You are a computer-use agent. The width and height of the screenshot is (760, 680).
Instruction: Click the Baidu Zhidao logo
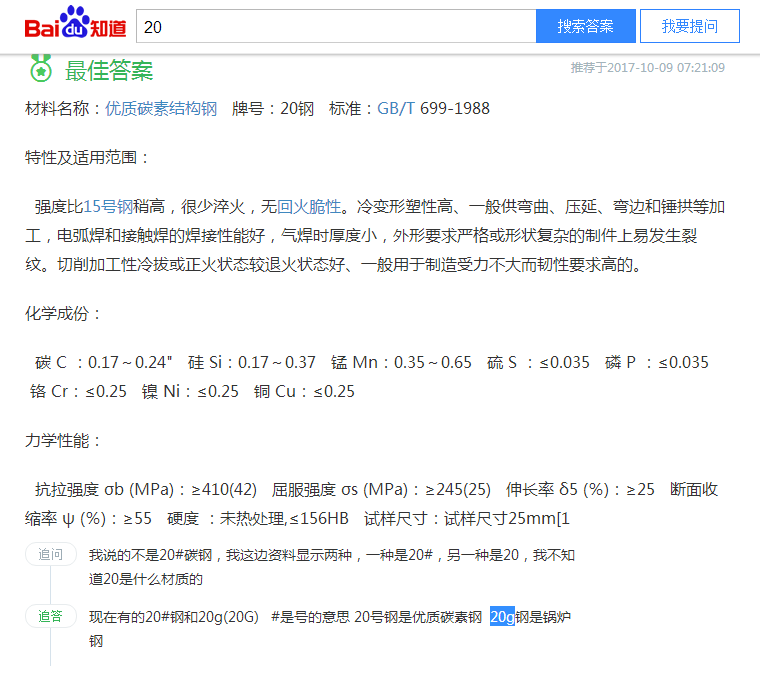tap(75, 22)
